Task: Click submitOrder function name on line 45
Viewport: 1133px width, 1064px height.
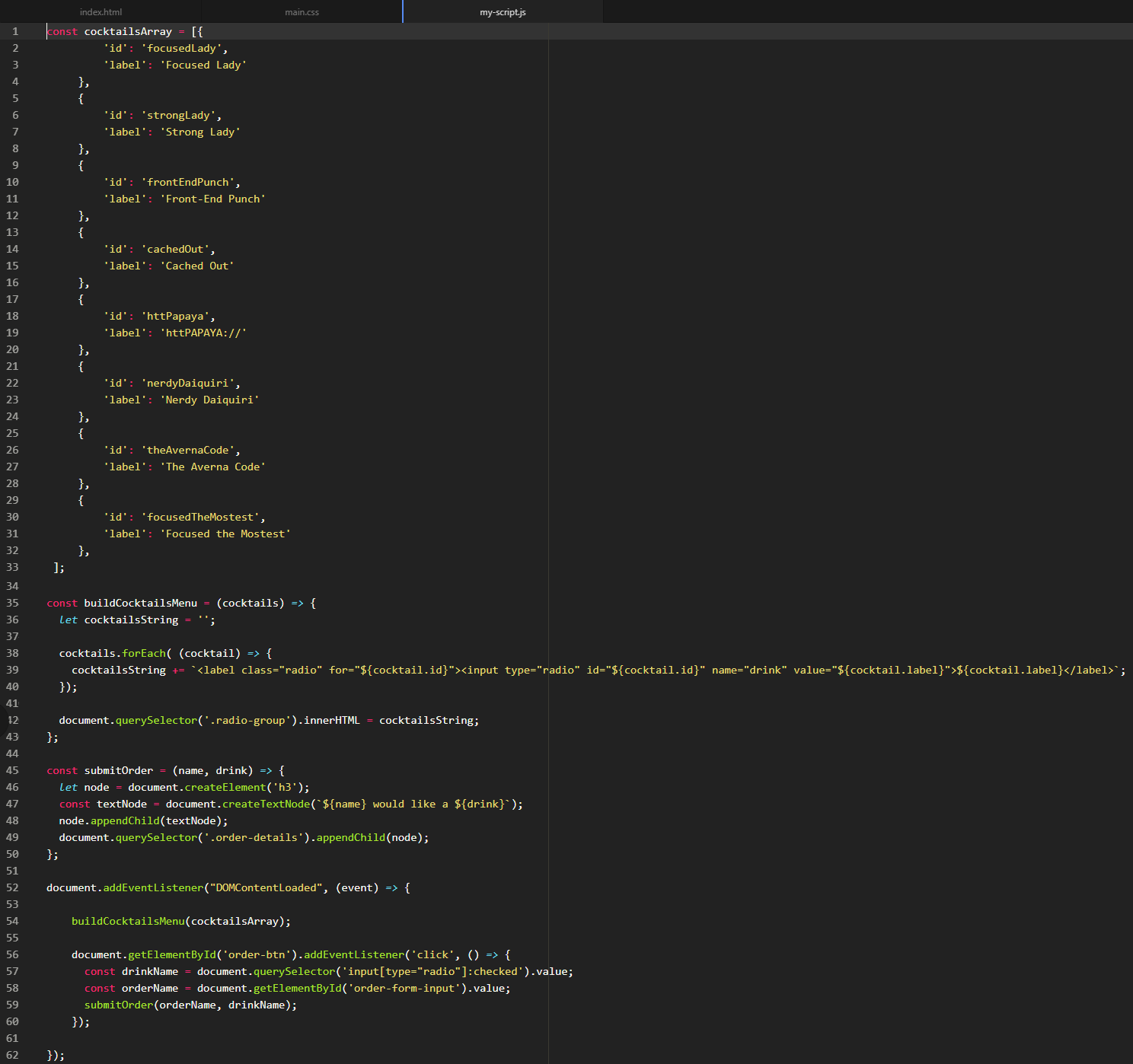Action: coord(118,770)
